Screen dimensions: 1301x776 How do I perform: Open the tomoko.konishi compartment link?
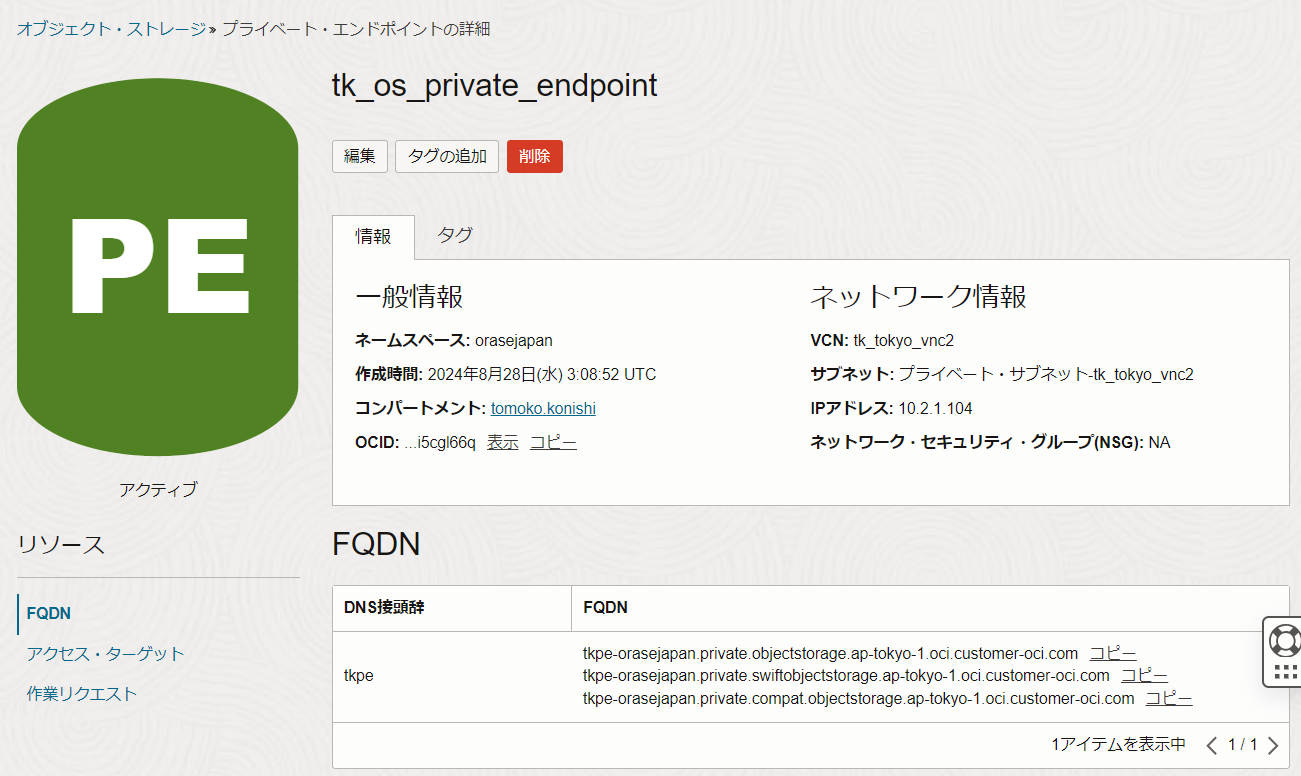click(x=543, y=408)
